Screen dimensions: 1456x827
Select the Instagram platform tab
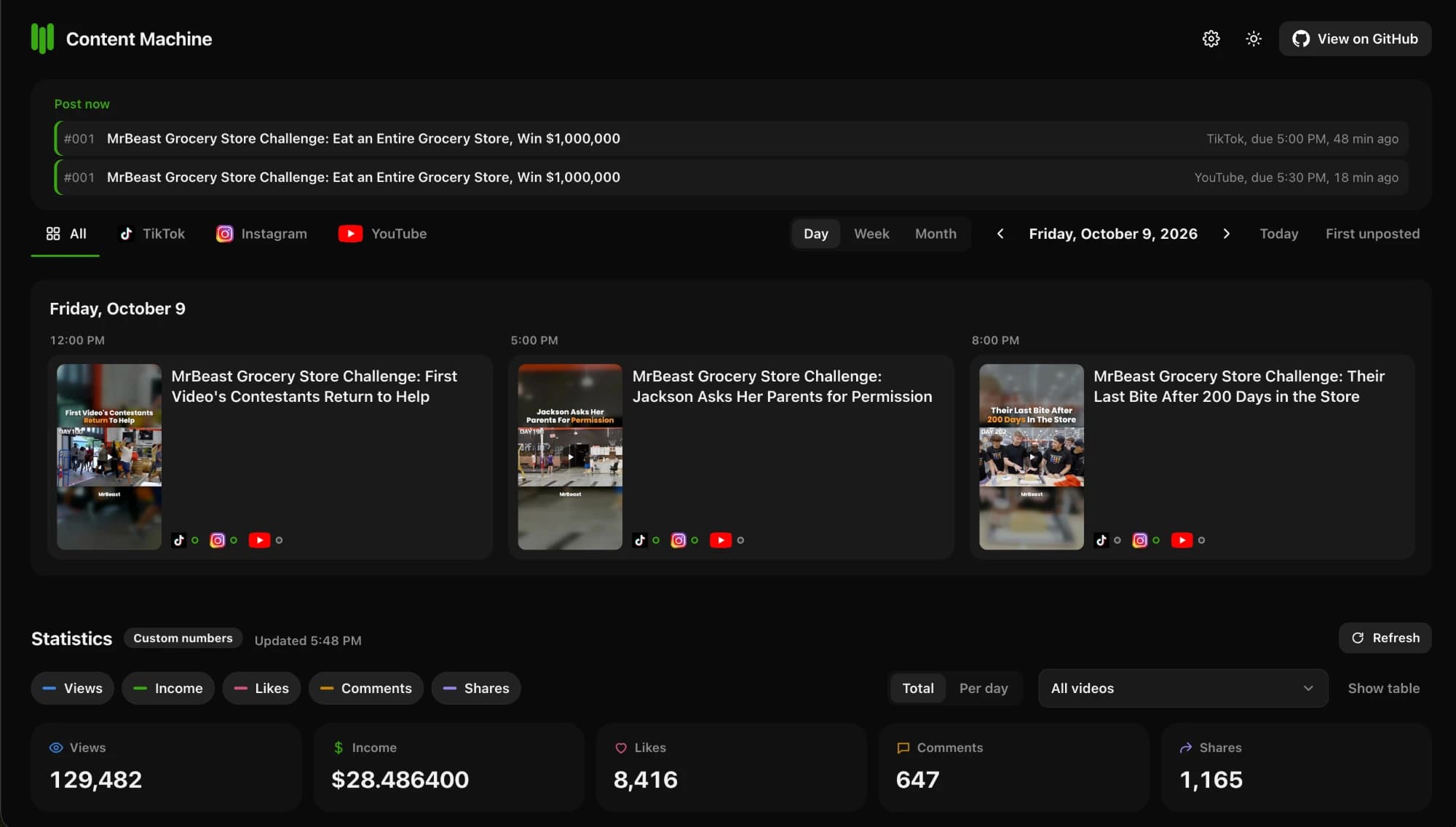[x=261, y=234]
